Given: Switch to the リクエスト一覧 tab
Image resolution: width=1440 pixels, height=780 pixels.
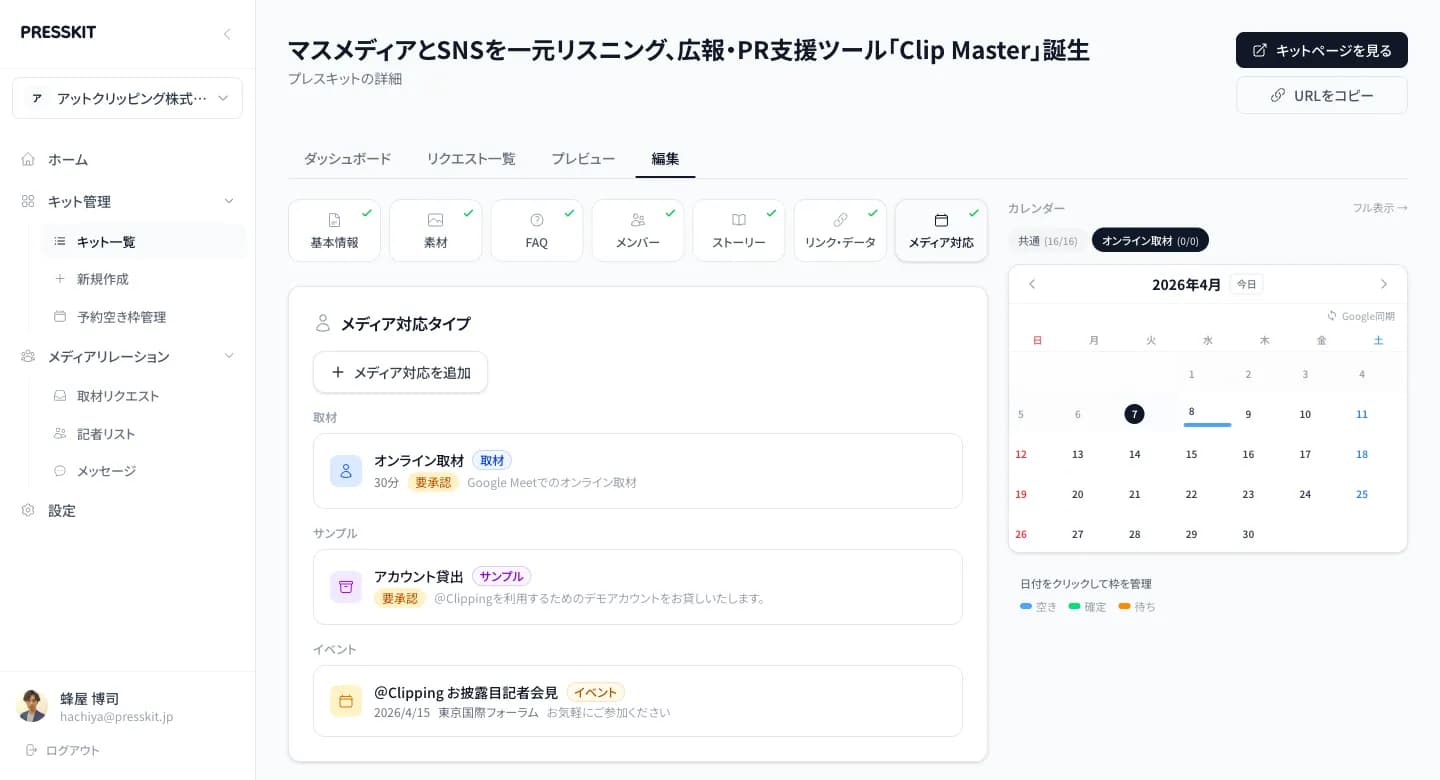Looking at the screenshot, I should click(471, 159).
